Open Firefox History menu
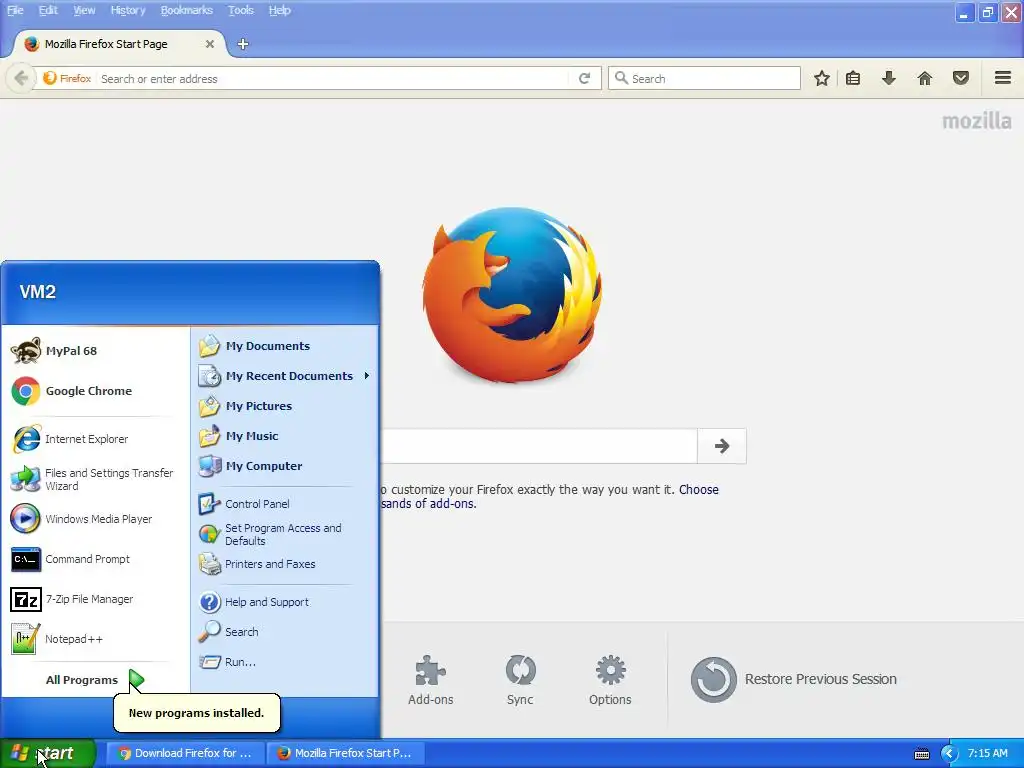1024x768 pixels. click(128, 10)
